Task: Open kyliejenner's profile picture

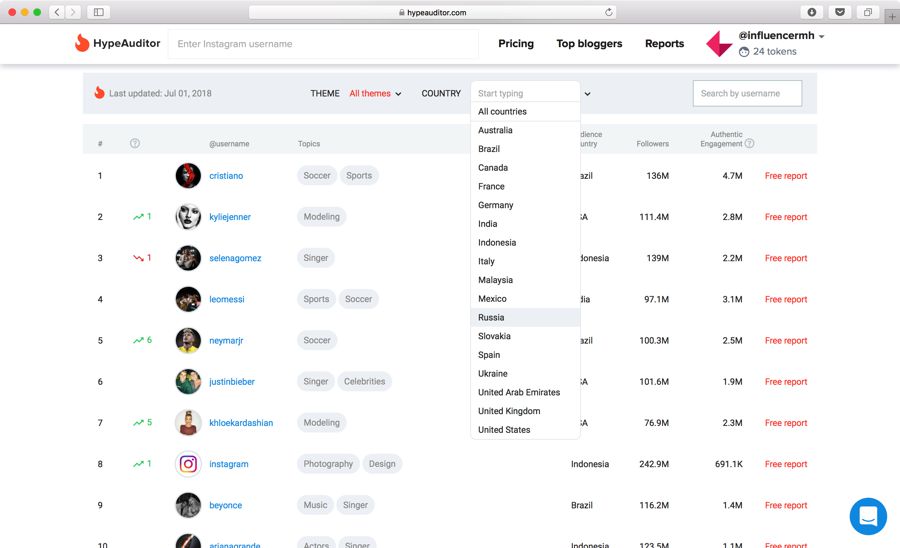Action: (x=188, y=217)
